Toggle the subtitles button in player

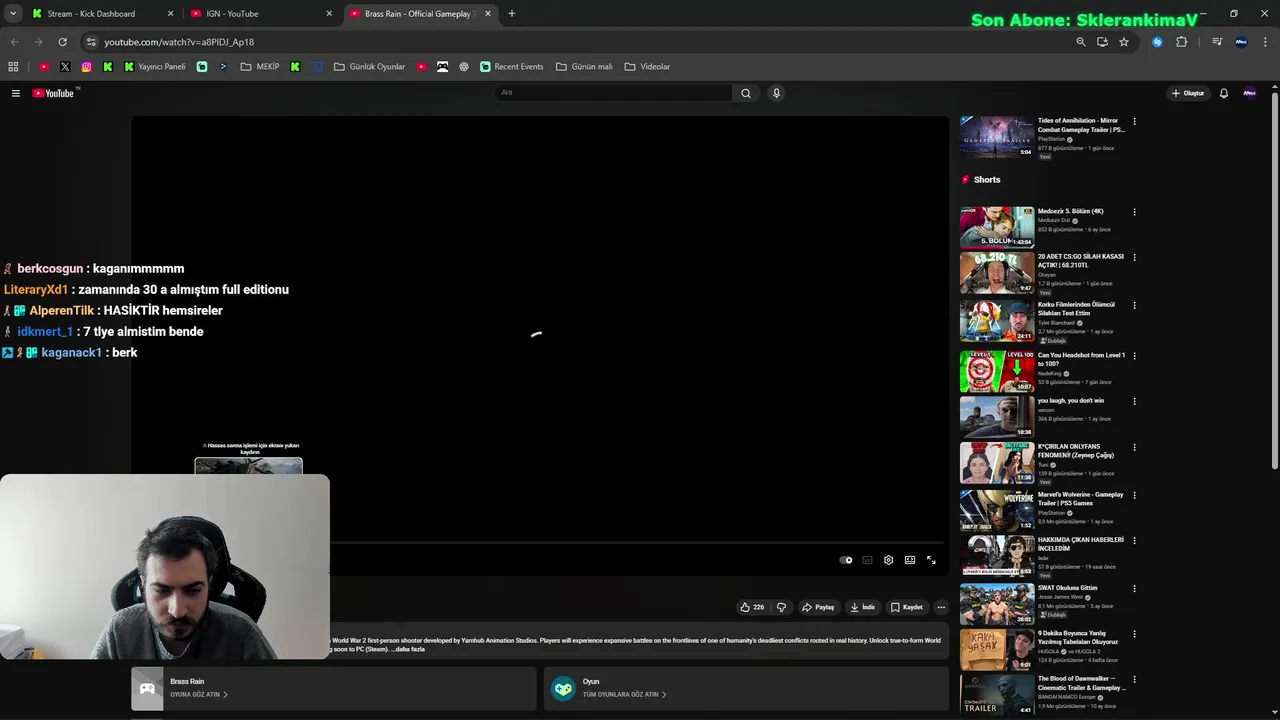coord(867,560)
